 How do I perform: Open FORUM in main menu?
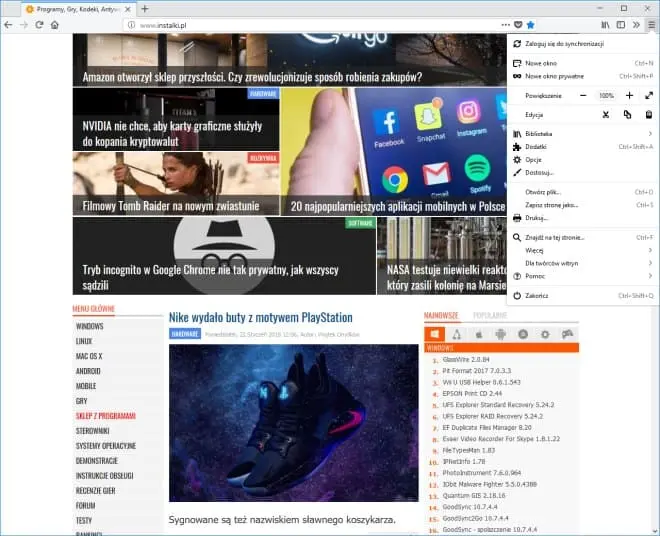pyautogui.click(x=85, y=506)
